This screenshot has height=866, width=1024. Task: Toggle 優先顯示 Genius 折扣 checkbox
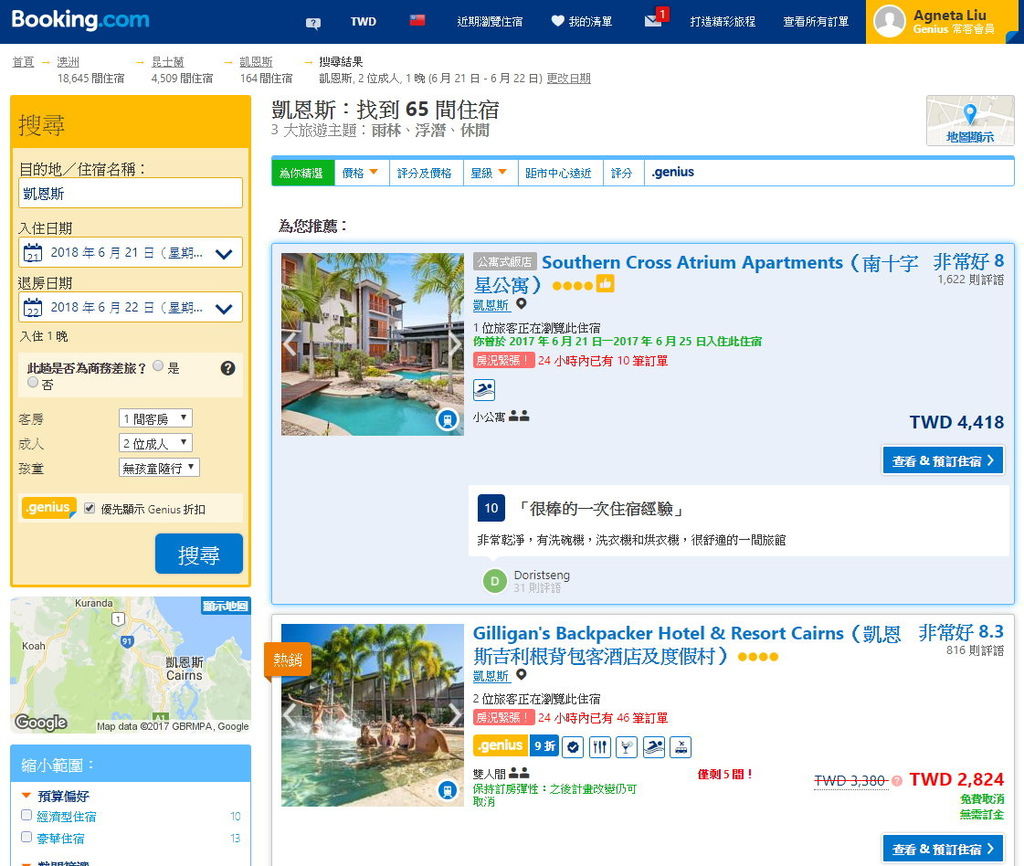tap(89, 508)
